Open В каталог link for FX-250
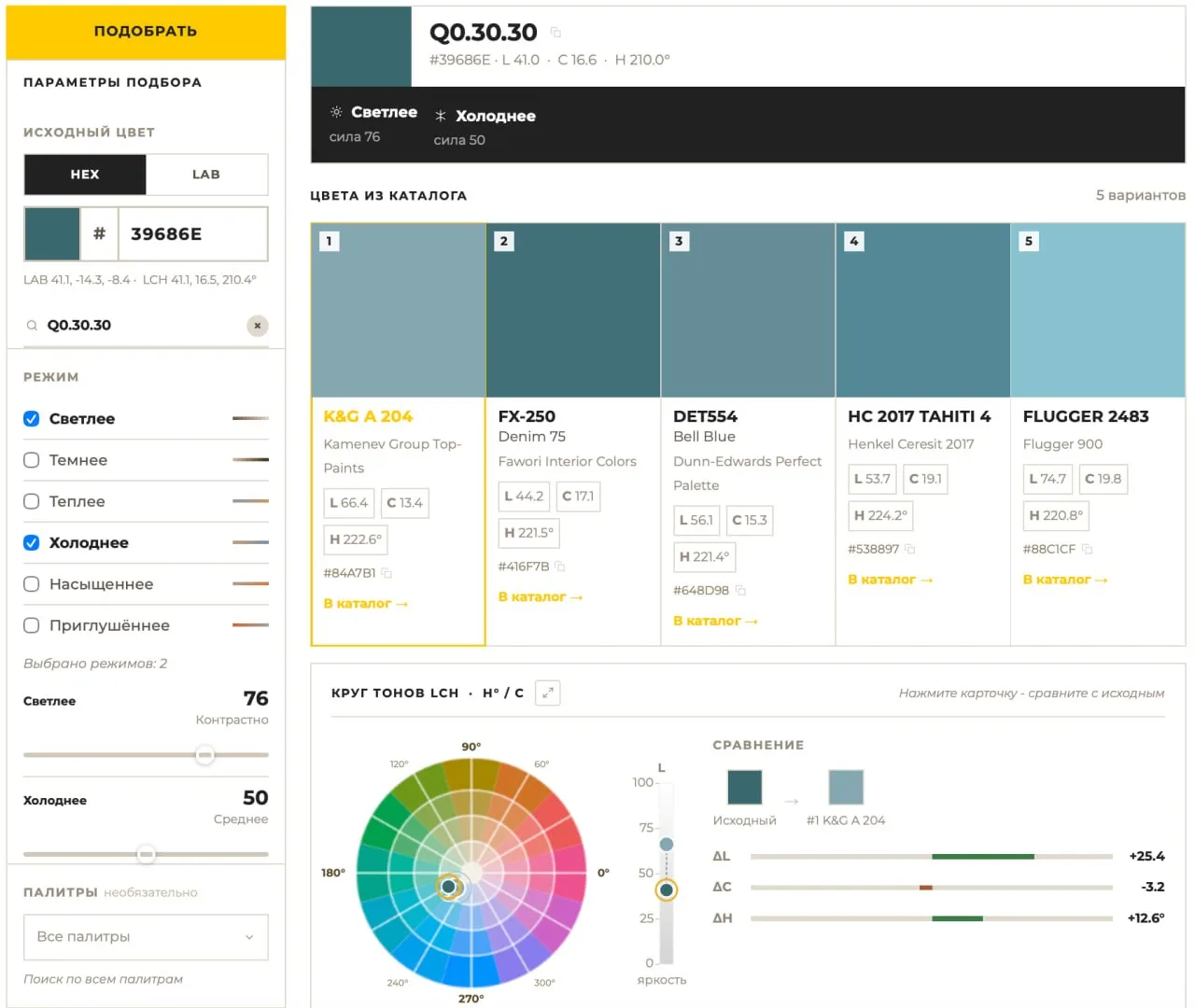1195x1008 pixels. (x=540, y=597)
